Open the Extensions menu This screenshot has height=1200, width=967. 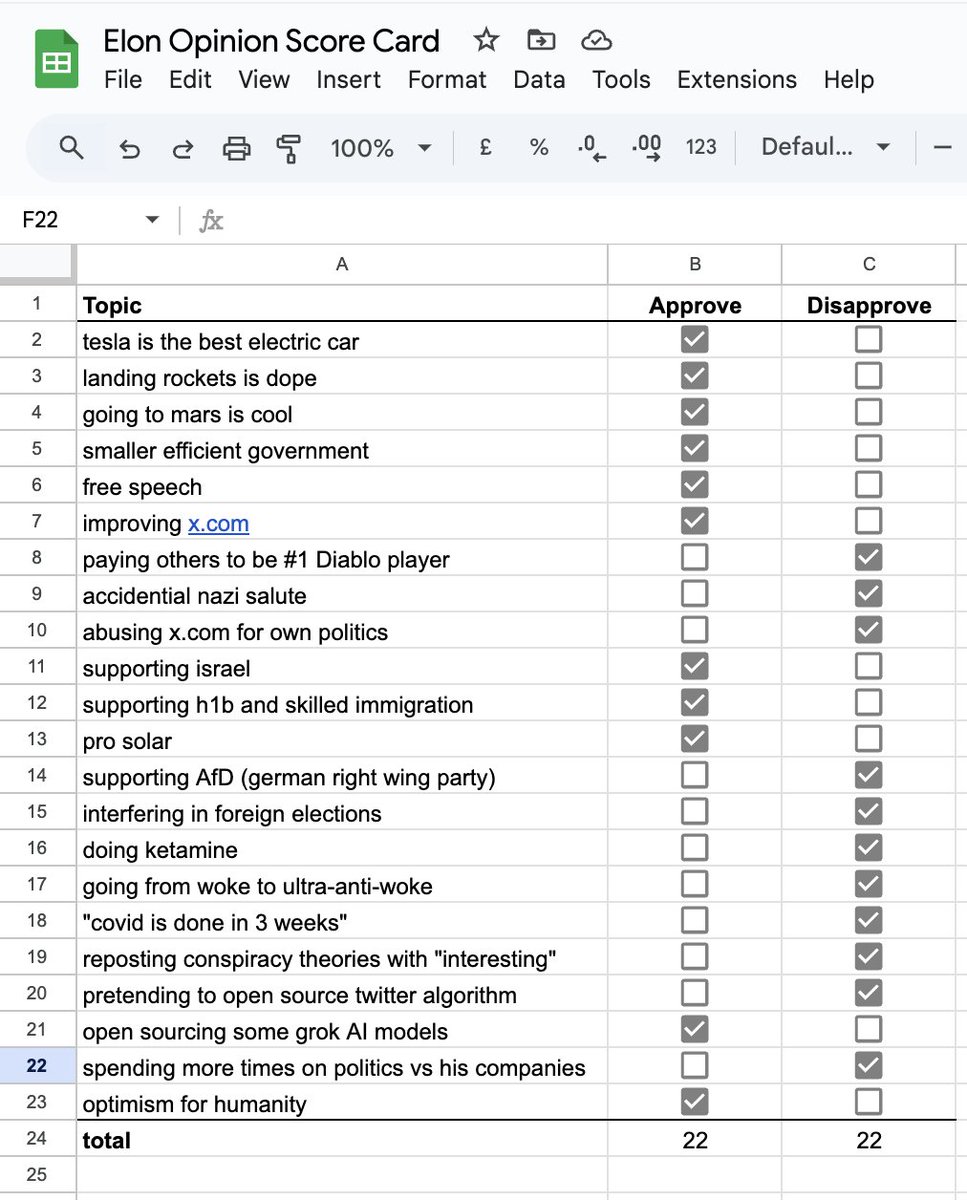(x=737, y=80)
